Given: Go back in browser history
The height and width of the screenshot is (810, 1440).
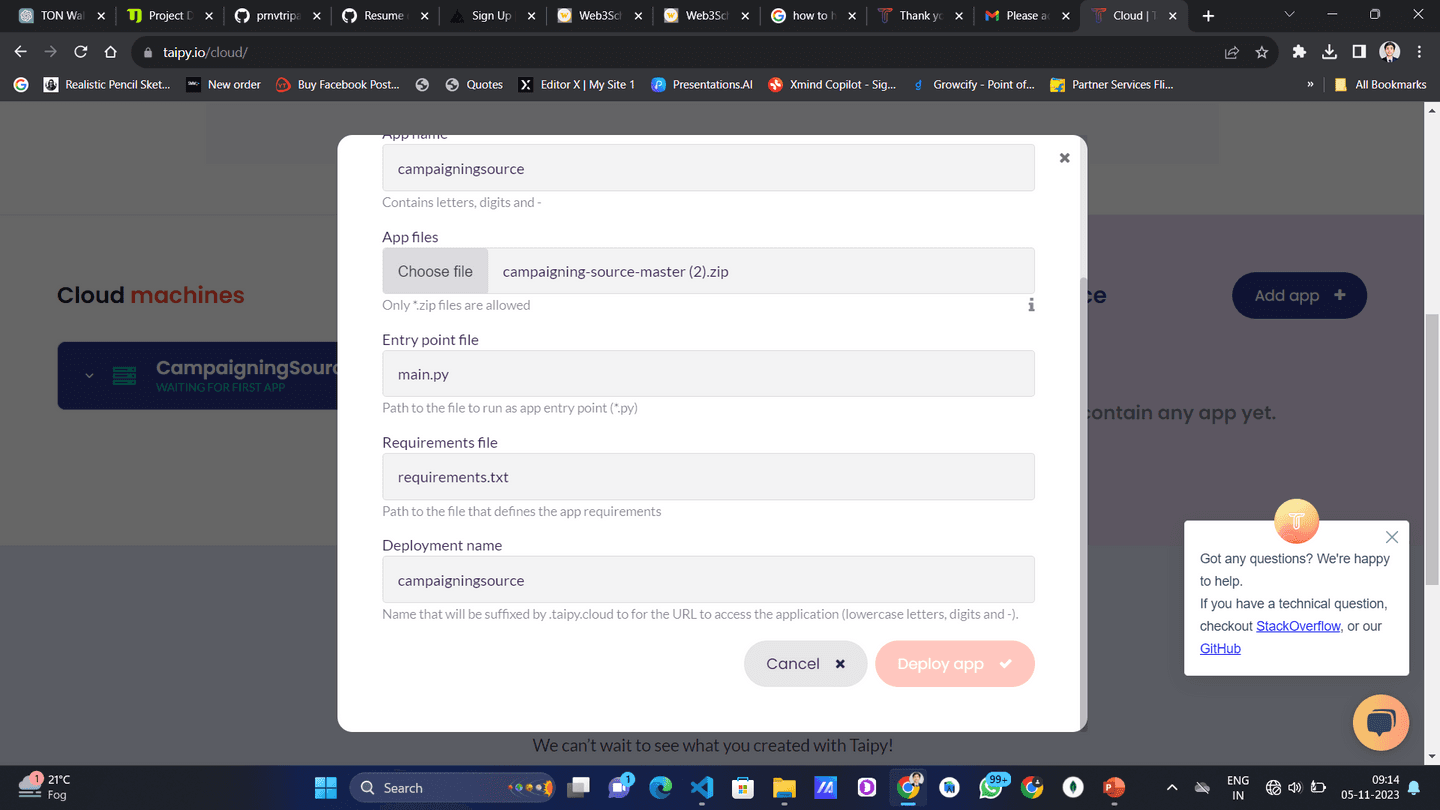Looking at the screenshot, I should [x=21, y=52].
